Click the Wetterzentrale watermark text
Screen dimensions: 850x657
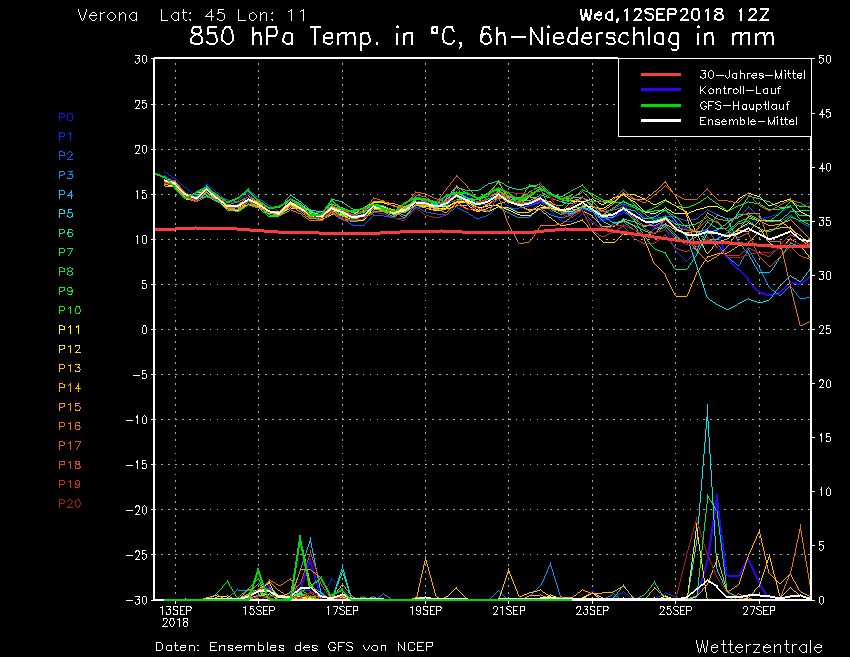(758, 646)
